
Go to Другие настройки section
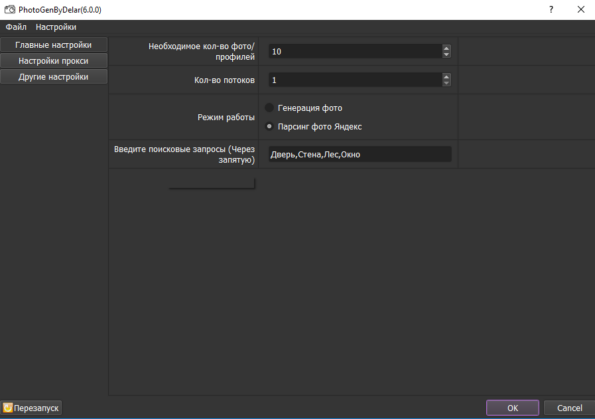point(54,77)
